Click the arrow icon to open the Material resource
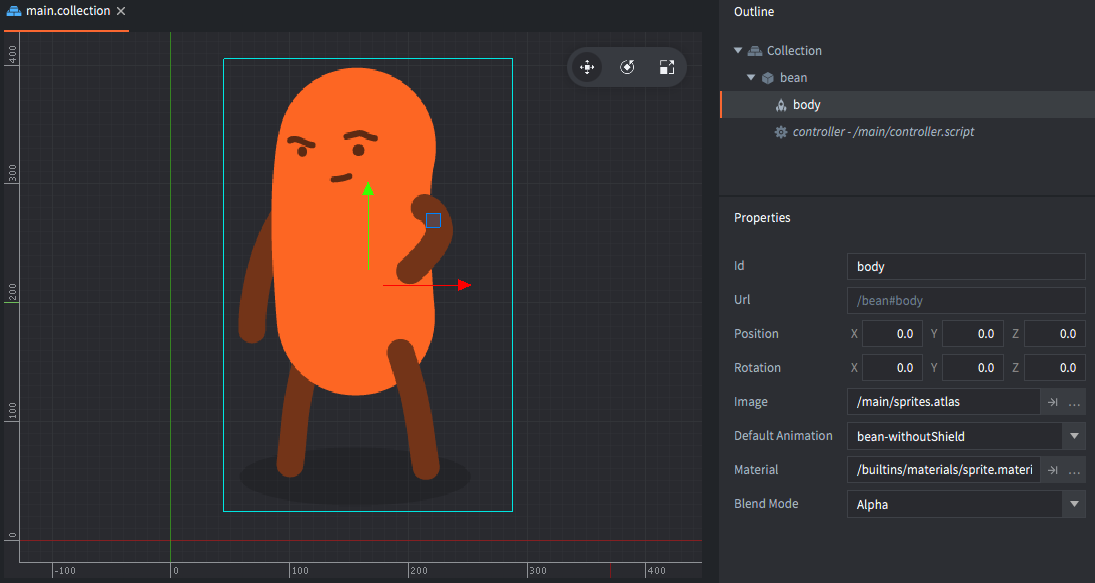The image size is (1095, 583). point(1052,470)
